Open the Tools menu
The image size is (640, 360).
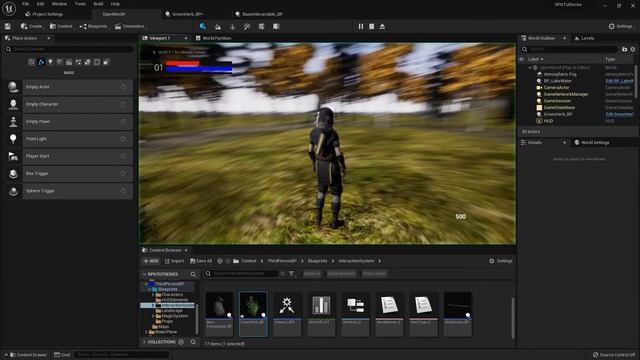tap(80, 4)
